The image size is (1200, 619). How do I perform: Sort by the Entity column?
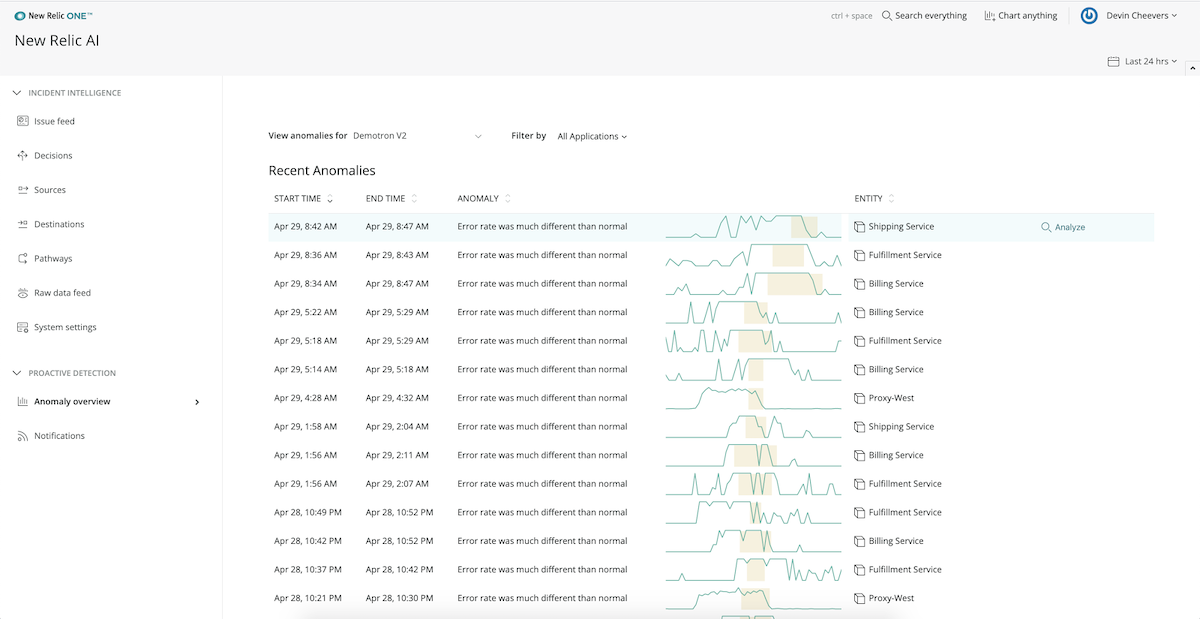pos(875,198)
